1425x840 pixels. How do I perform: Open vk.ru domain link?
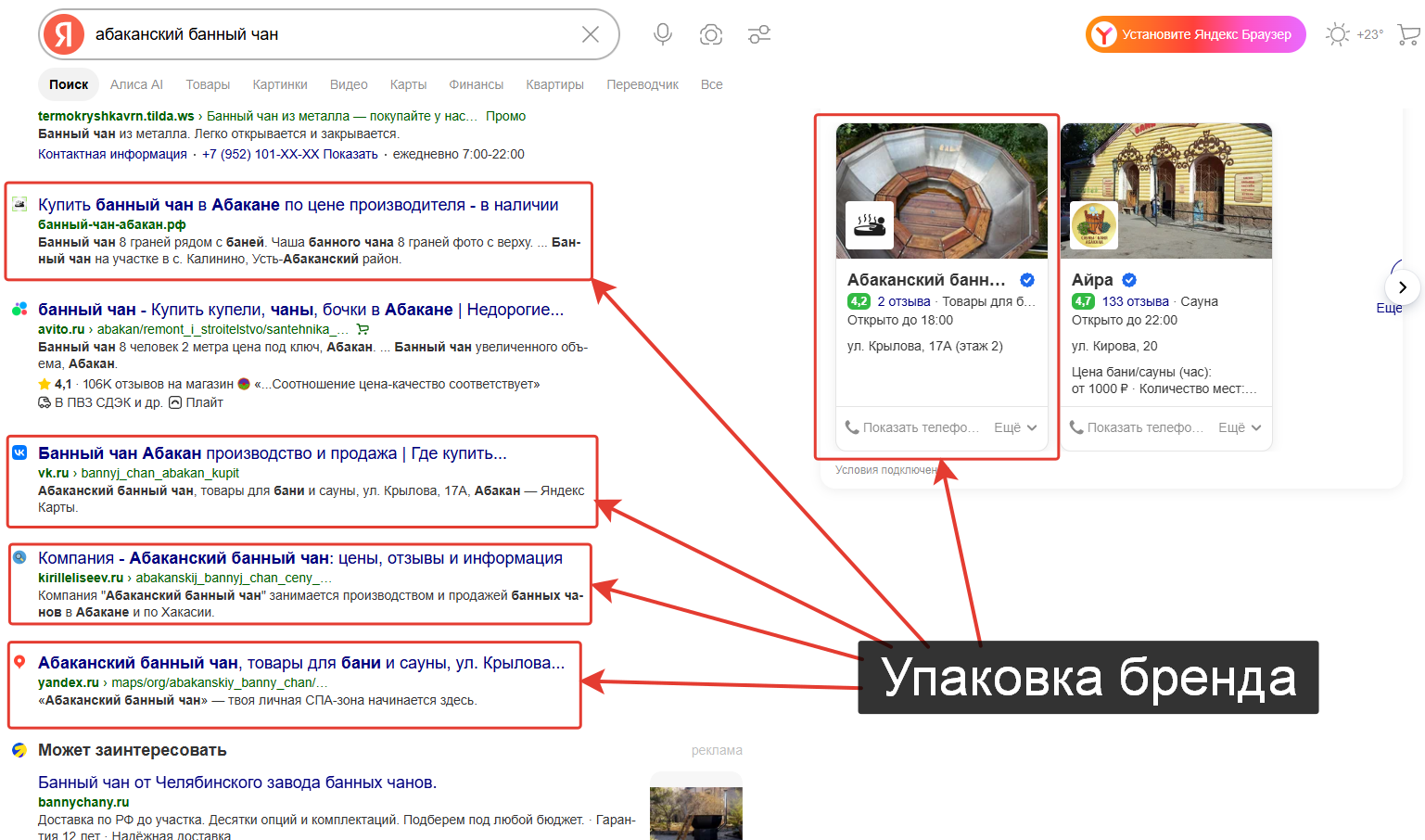point(54,473)
